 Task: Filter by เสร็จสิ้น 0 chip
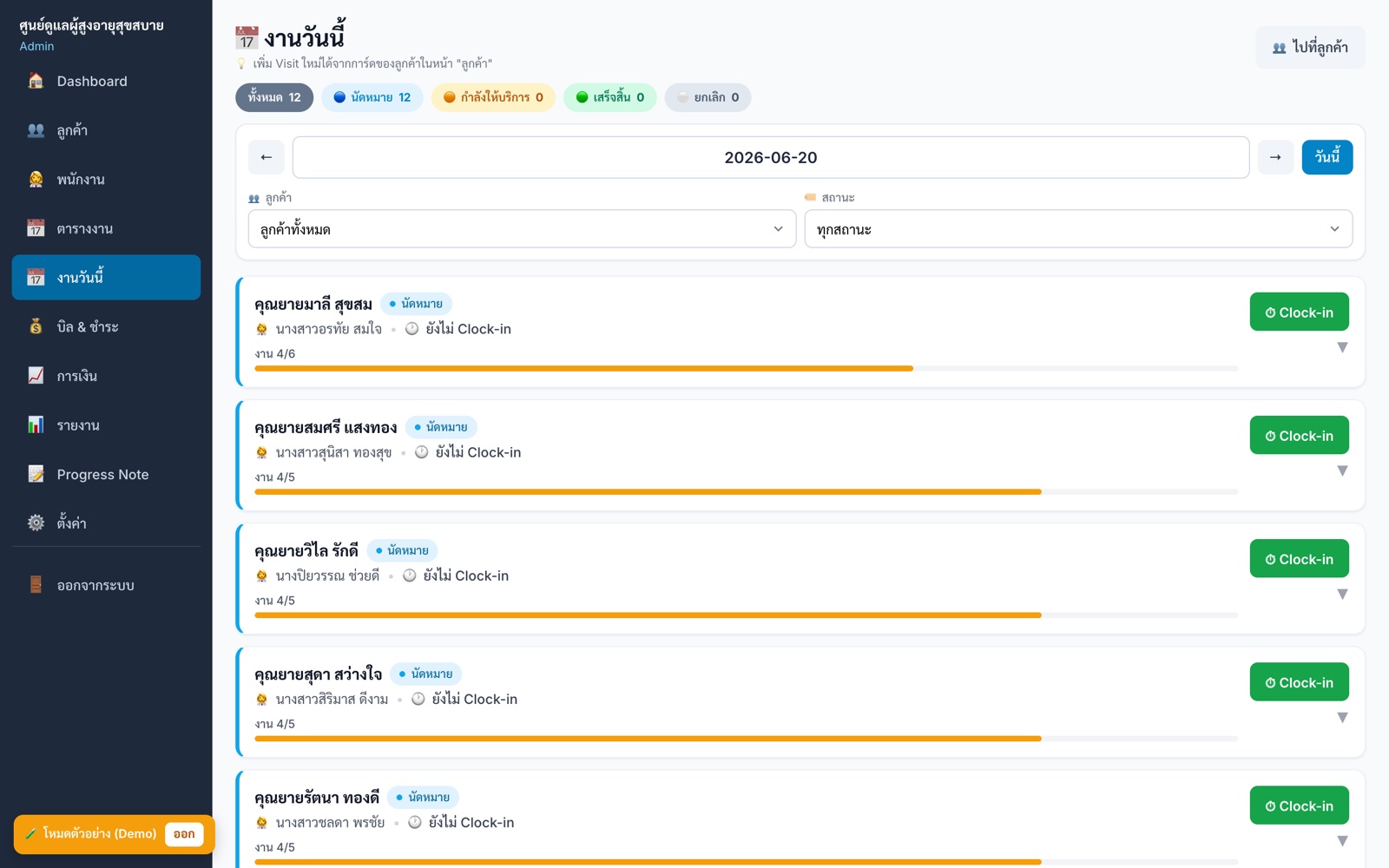(x=610, y=97)
